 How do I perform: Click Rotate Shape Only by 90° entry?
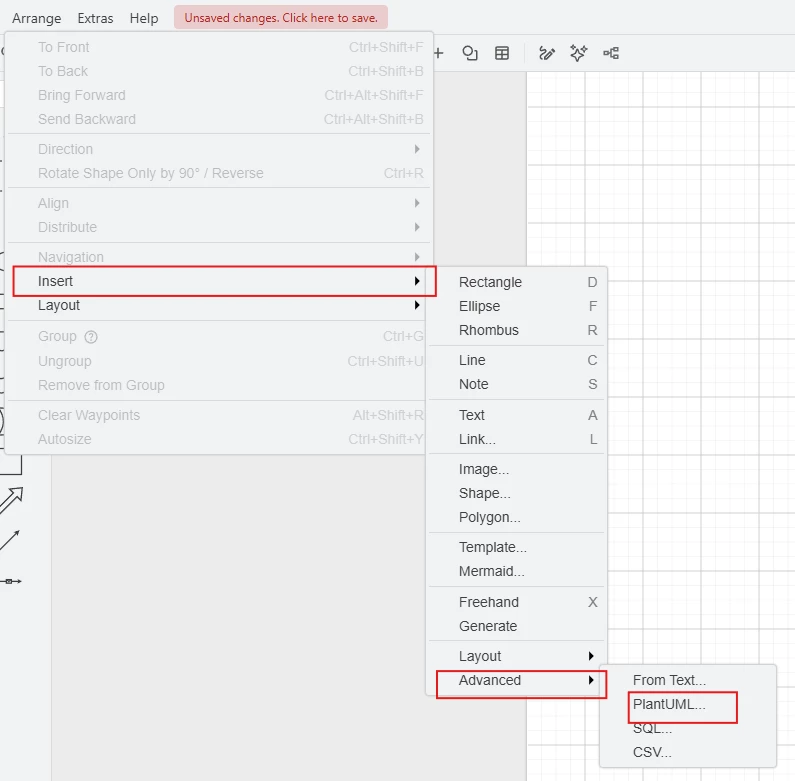pyautogui.click(x=219, y=173)
